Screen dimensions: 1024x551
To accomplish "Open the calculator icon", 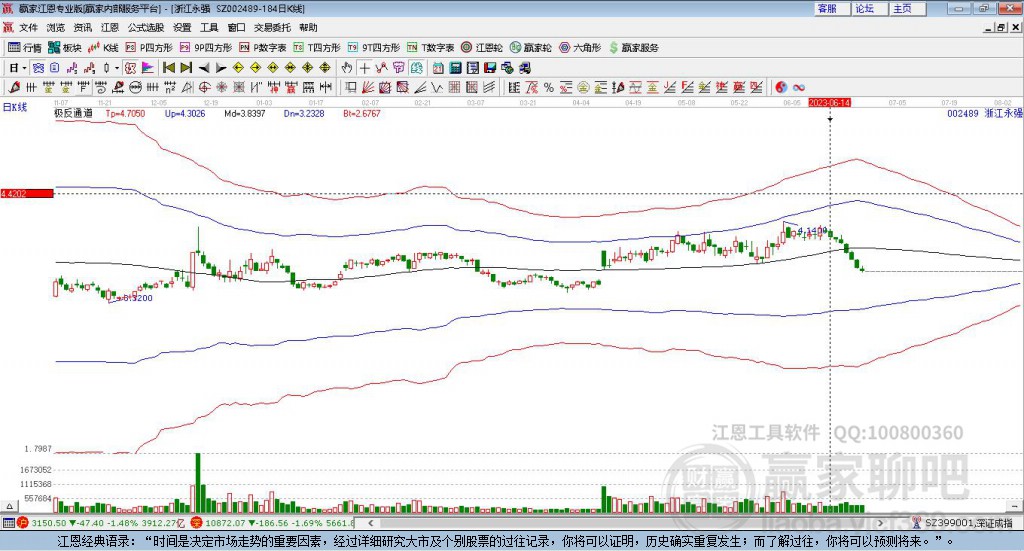I will (x=455, y=68).
